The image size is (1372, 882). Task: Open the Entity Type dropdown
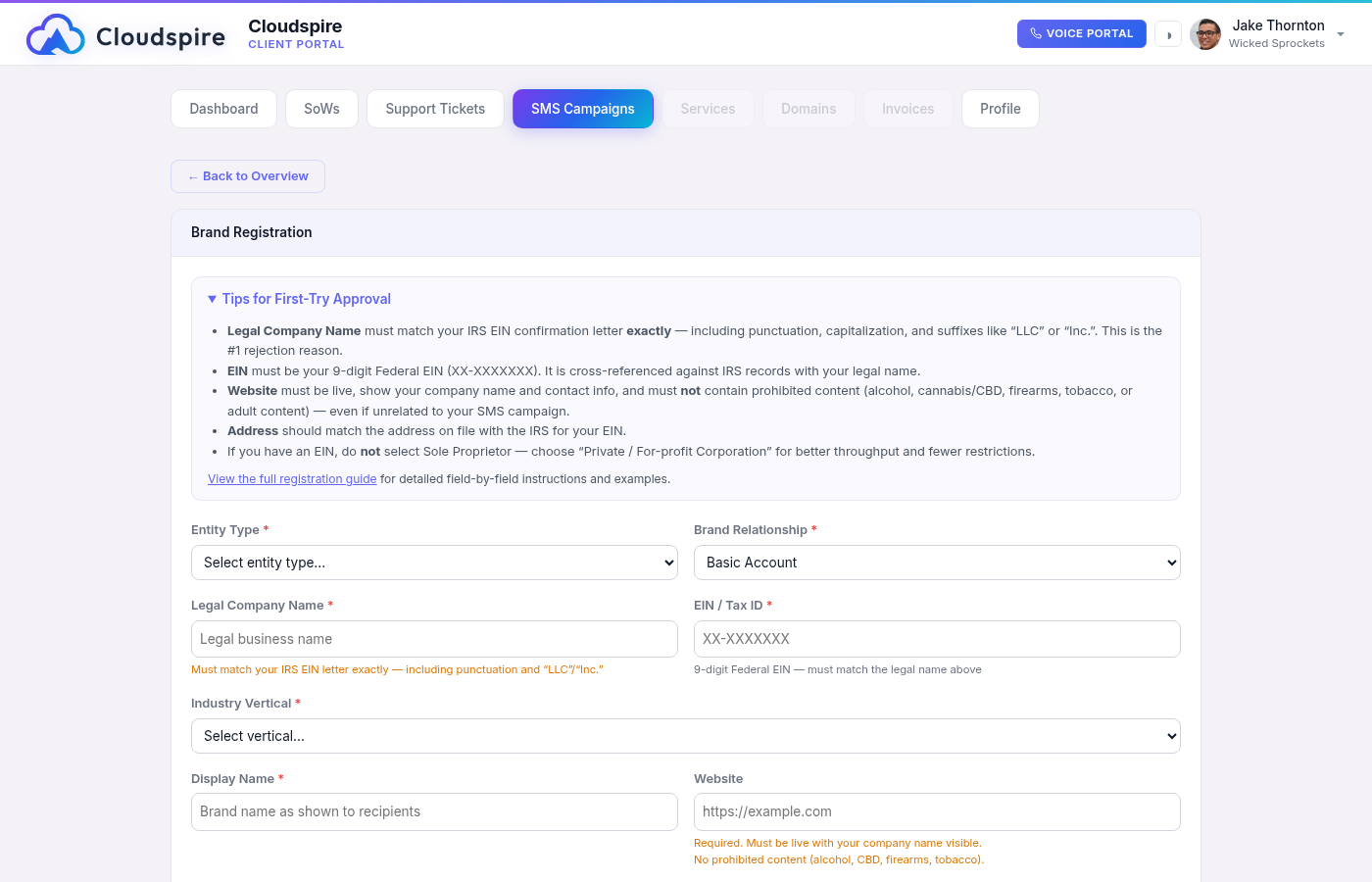434,563
